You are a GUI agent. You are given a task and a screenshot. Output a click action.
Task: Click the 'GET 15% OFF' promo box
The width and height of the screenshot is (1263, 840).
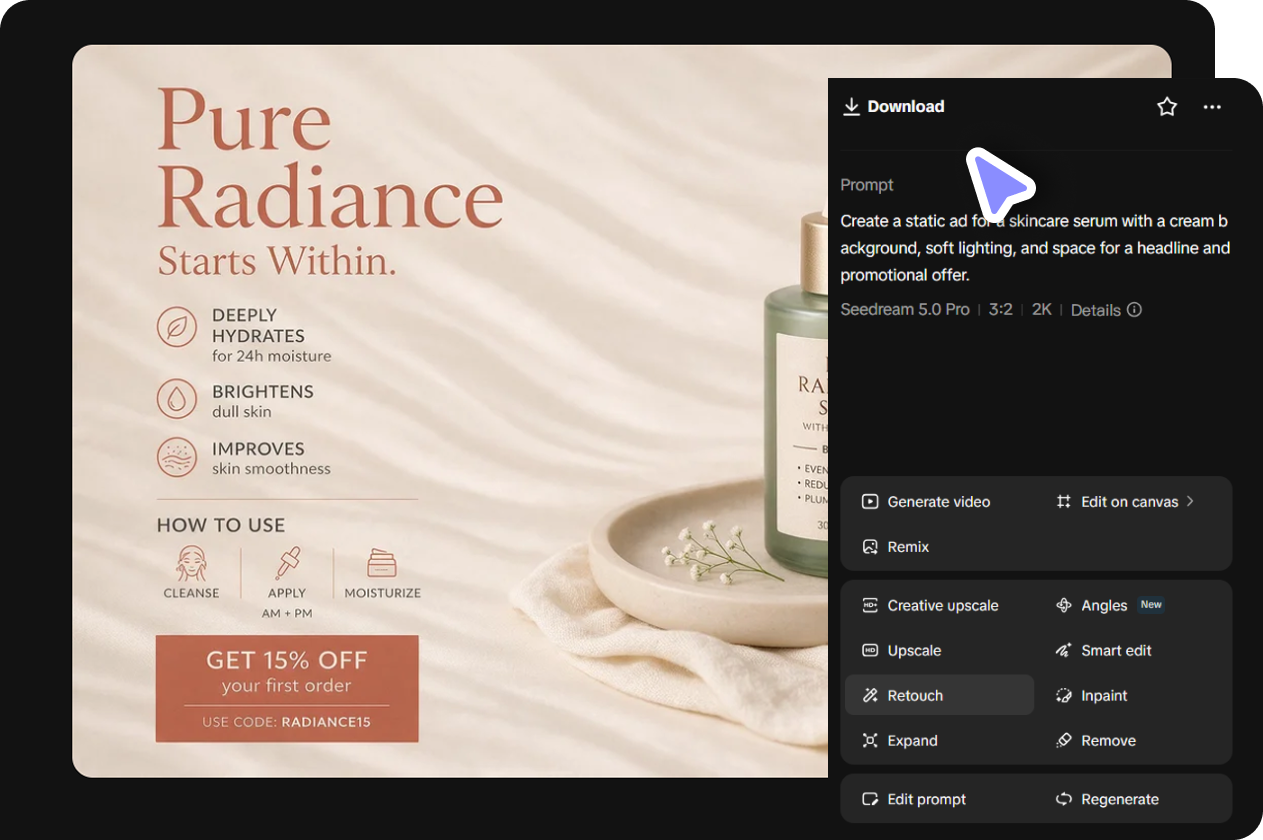[287, 689]
